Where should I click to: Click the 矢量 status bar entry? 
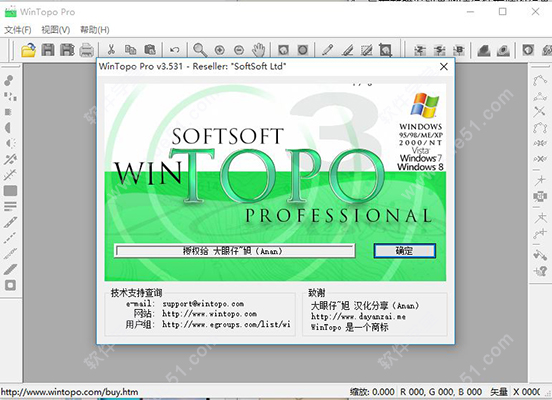pyautogui.click(x=499, y=392)
